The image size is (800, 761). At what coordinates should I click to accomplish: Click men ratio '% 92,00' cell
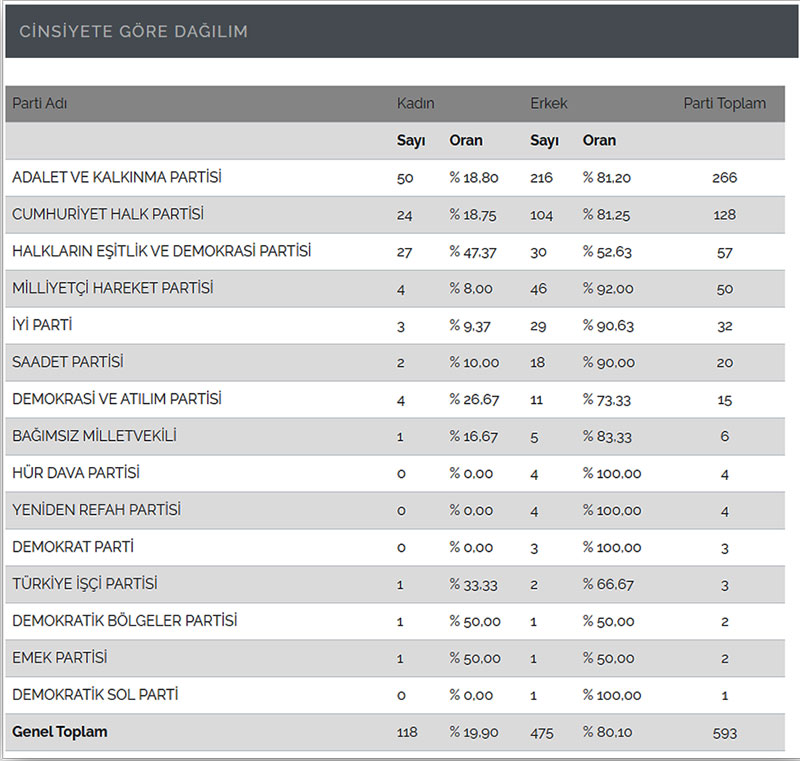(608, 289)
